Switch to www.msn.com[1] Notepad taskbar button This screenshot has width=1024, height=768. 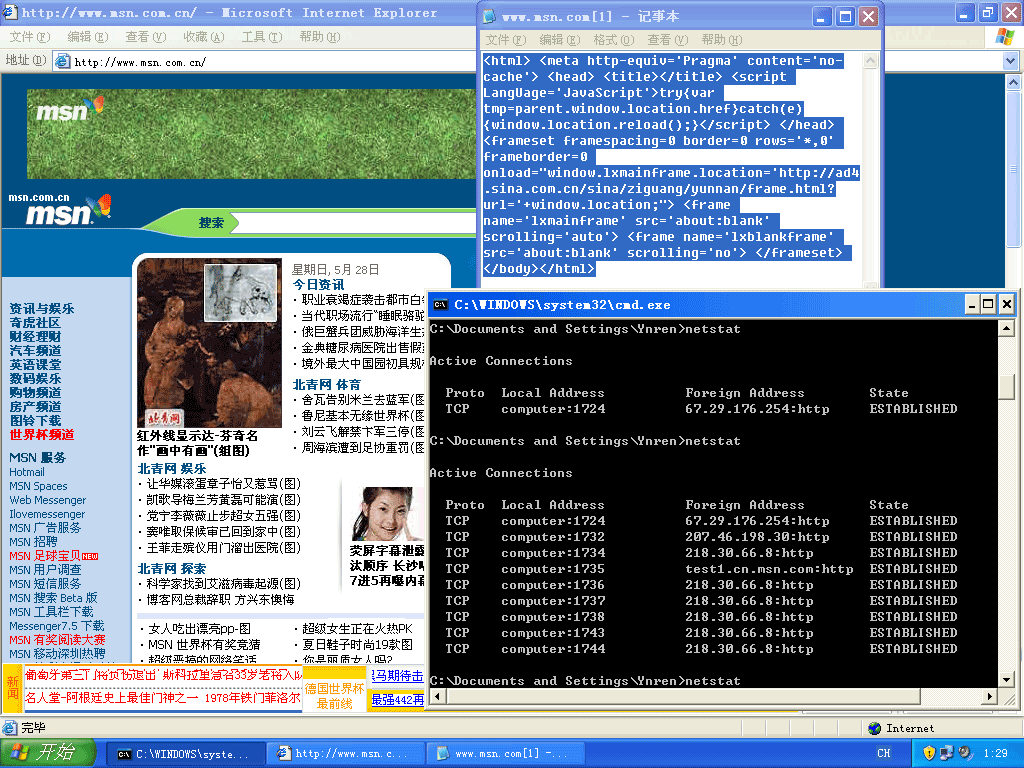505,754
